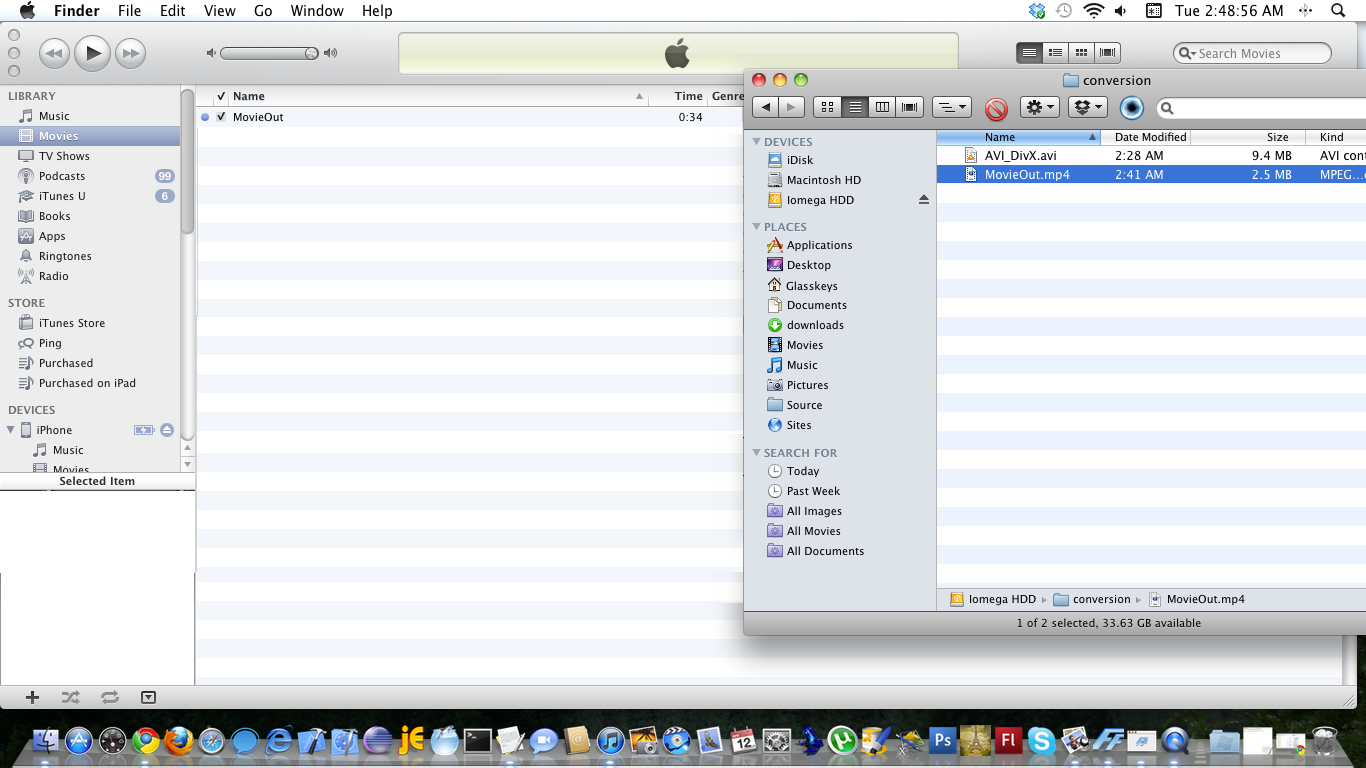The height and width of the screenshot is (768, 1366).
Task: Switch Finder to icon view
Action: pos(827,107)
